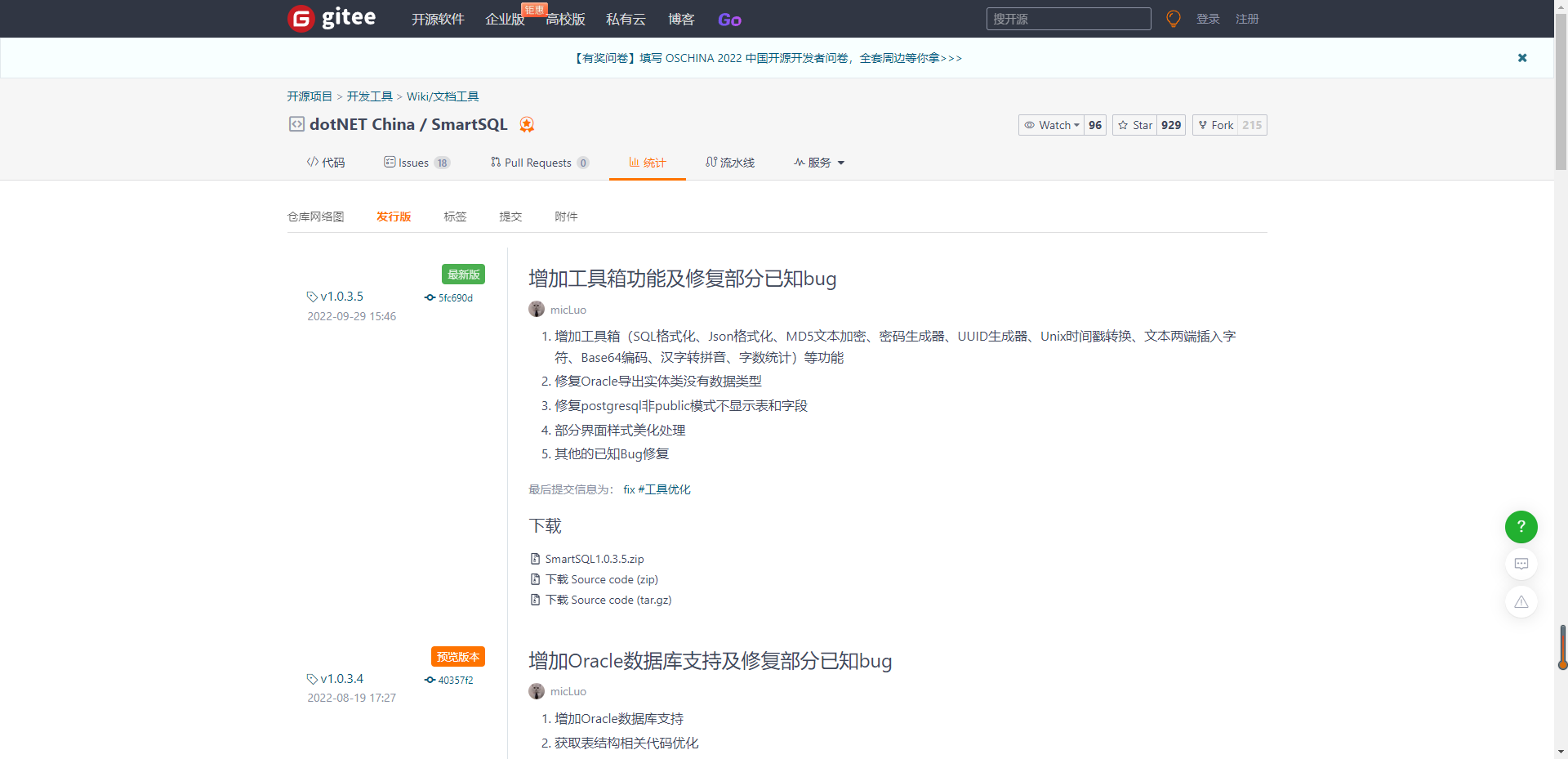Open the 流水线 tab

coord(730,163)
